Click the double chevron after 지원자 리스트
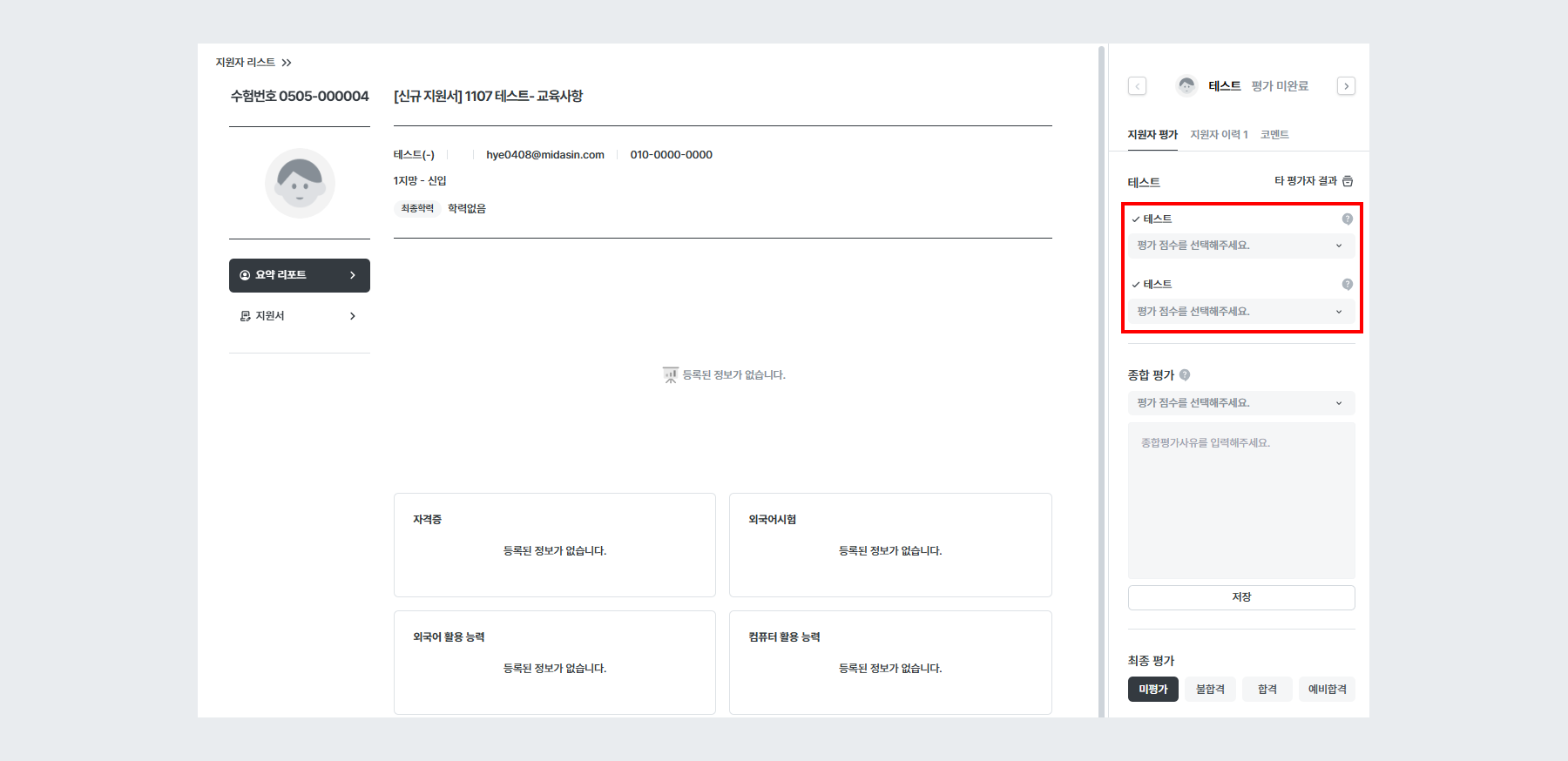The height and width of the screenshot is (761, 1568). [287, 63]
